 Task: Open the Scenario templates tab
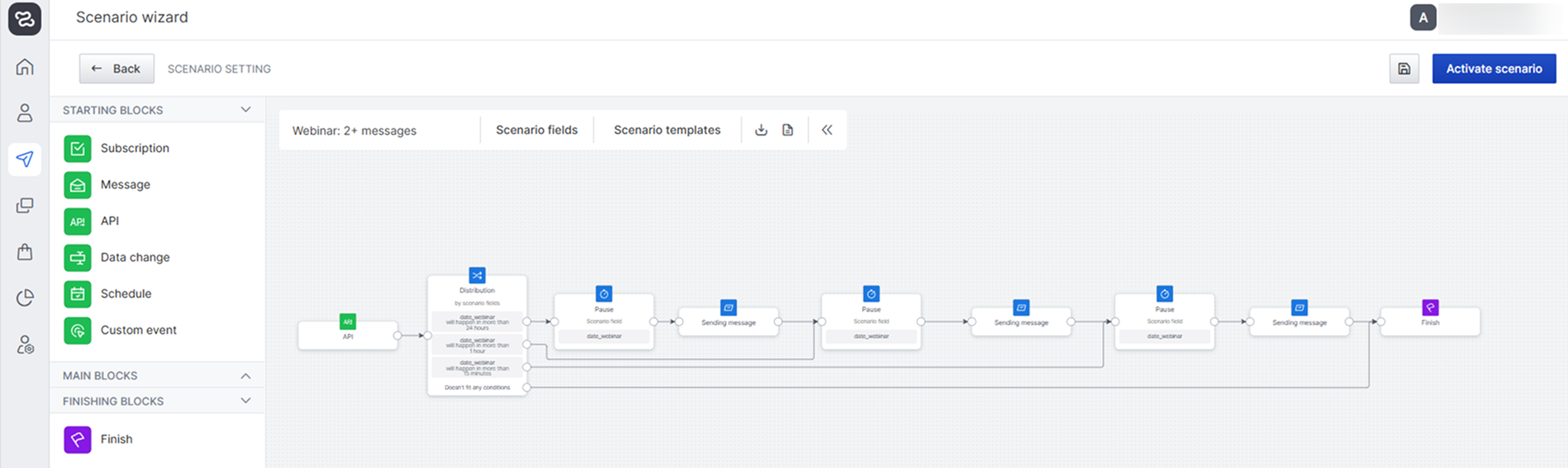pyautogui.click(x=667, y=130)
